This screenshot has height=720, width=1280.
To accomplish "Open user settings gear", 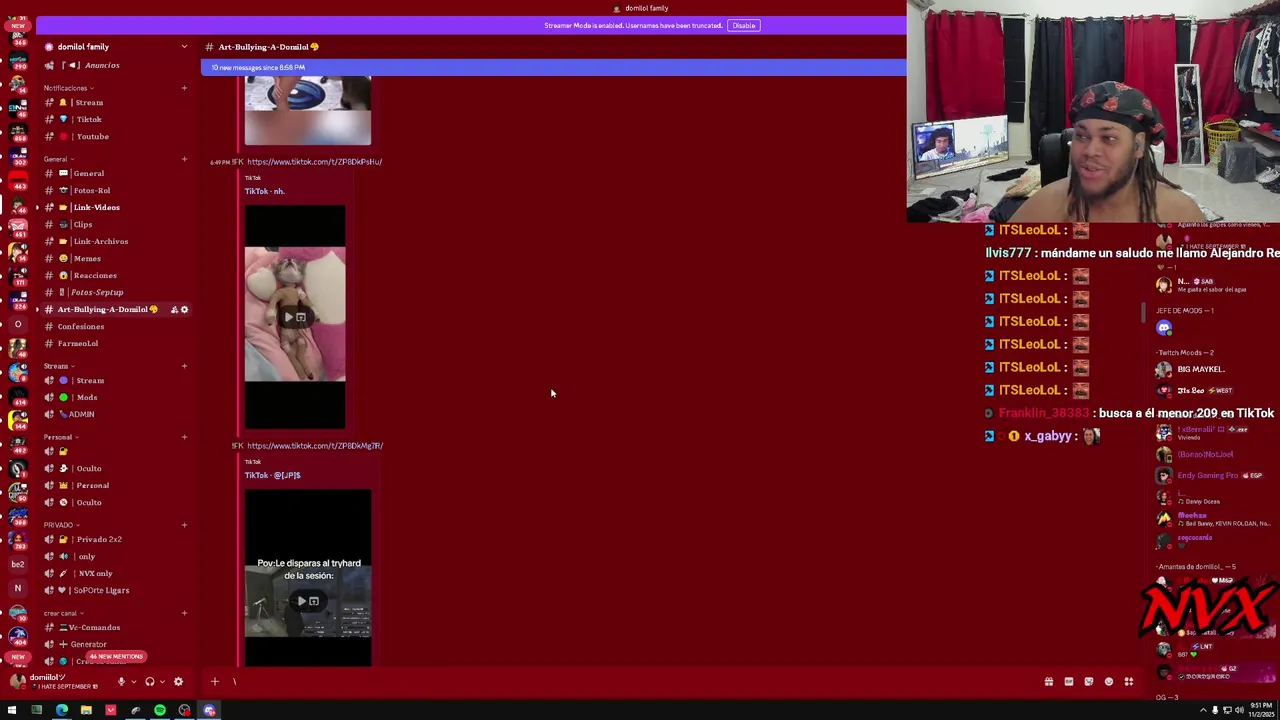I will tap(178, 682).
